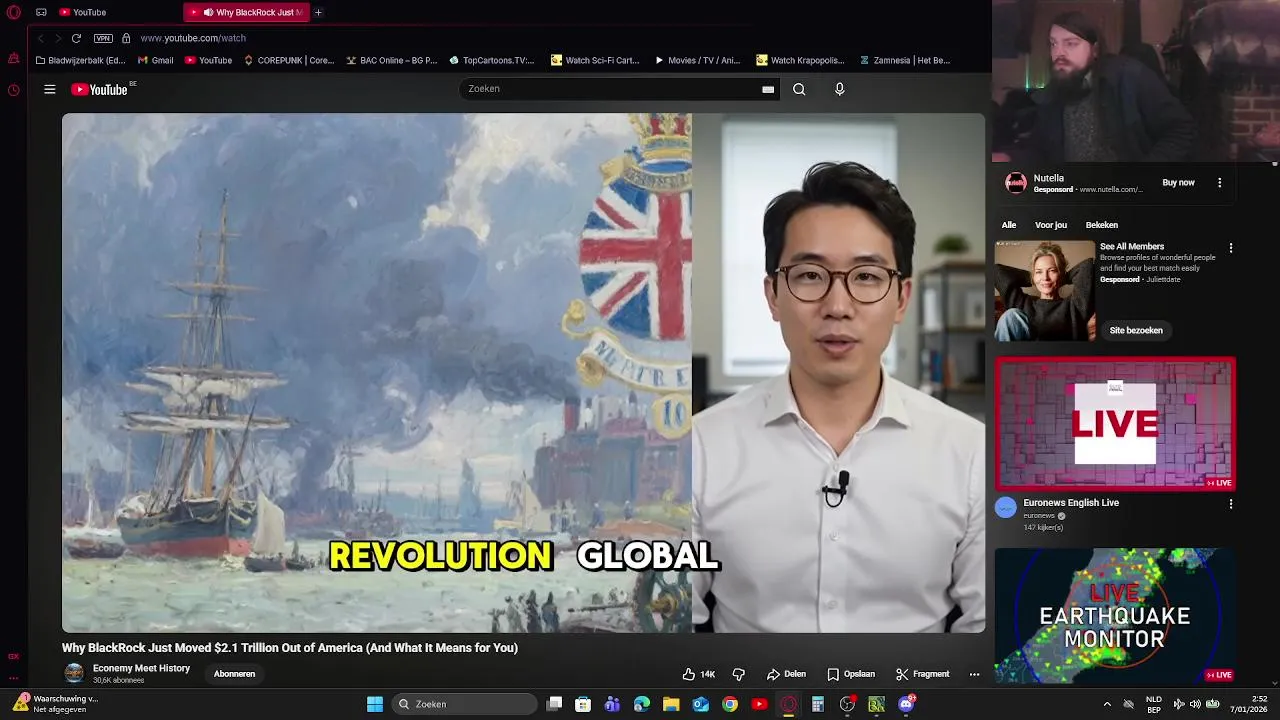Show hidden system tray icons chevron
The width and height of the screenshot is (1280, 720).
1107,704
